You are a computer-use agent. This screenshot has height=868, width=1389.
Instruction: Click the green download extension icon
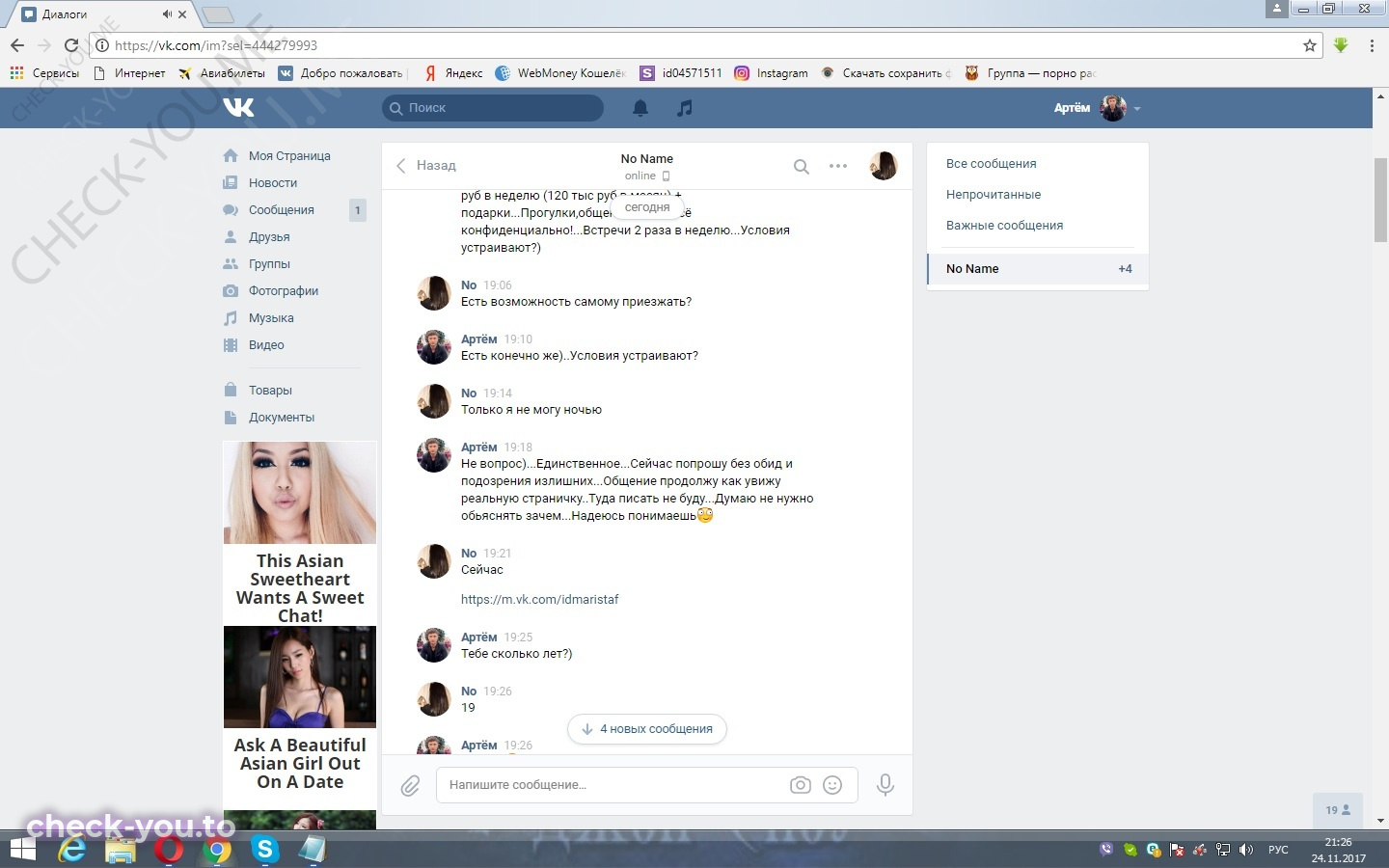click(1341, 45)
